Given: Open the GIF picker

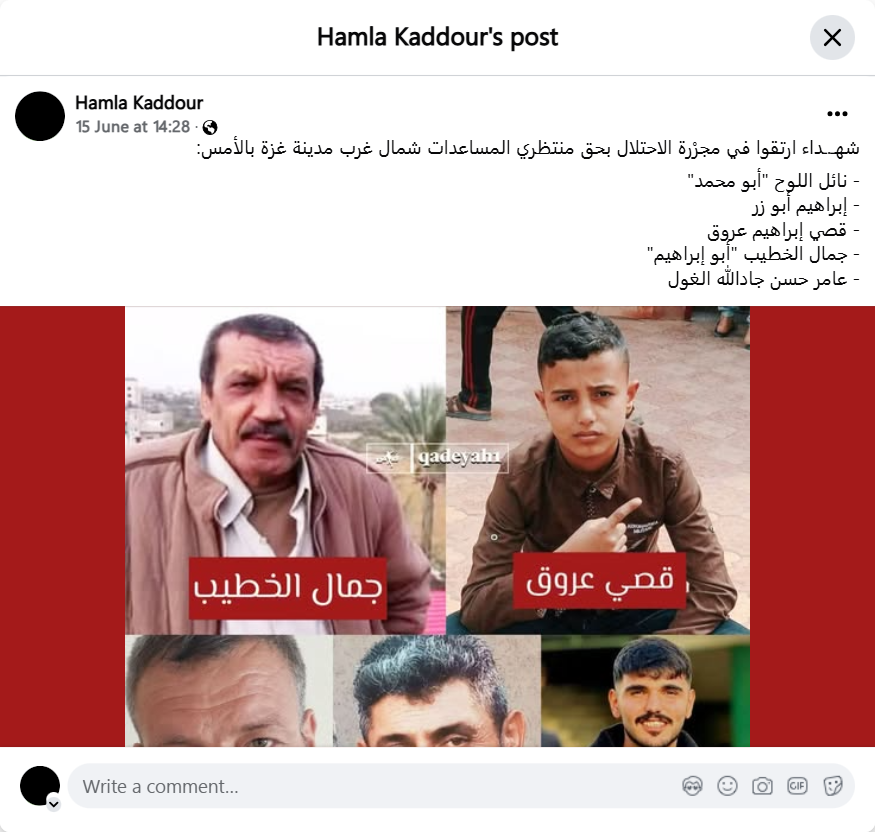Looking at the screenshot, I should (797, 786).
